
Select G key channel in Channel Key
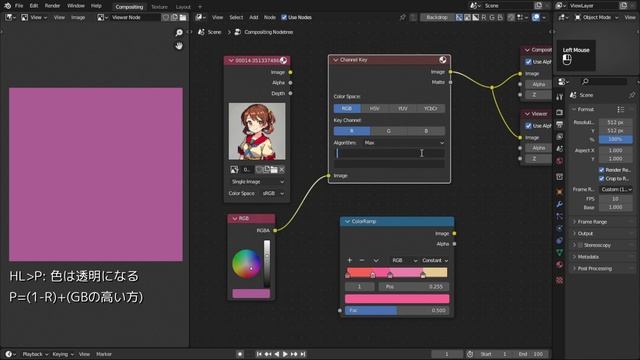tap(389, 131)
